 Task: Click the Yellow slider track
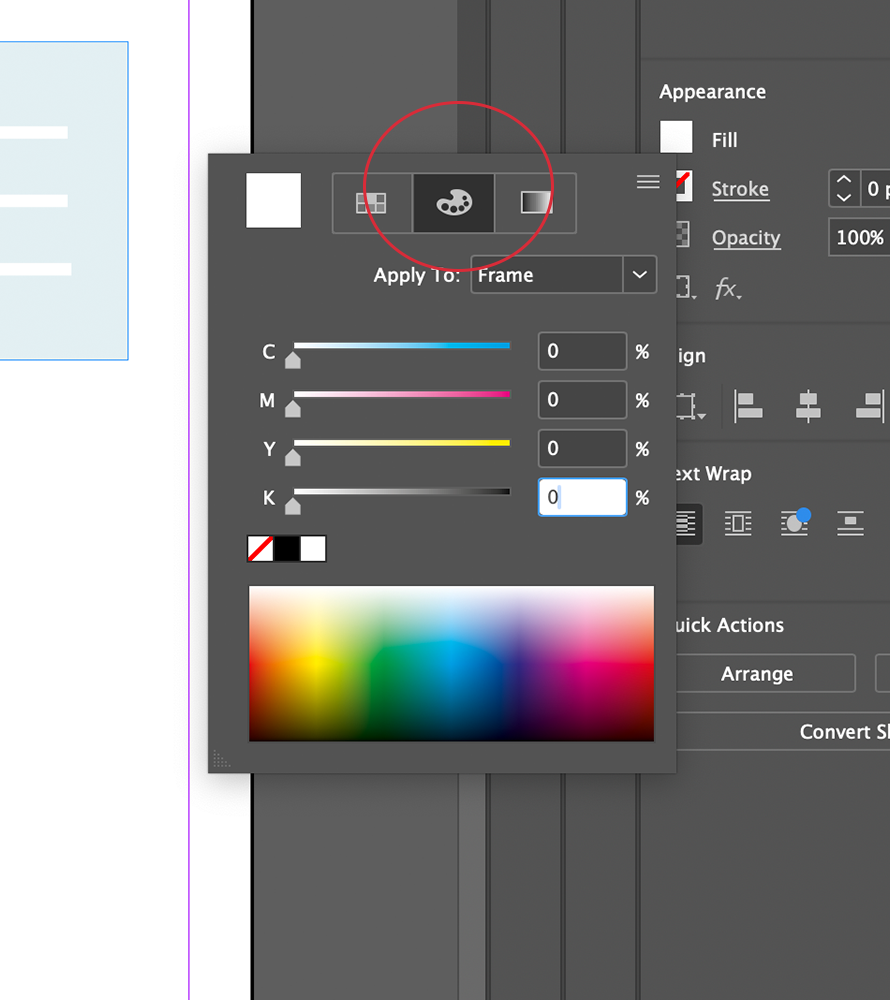coord(402,443)
